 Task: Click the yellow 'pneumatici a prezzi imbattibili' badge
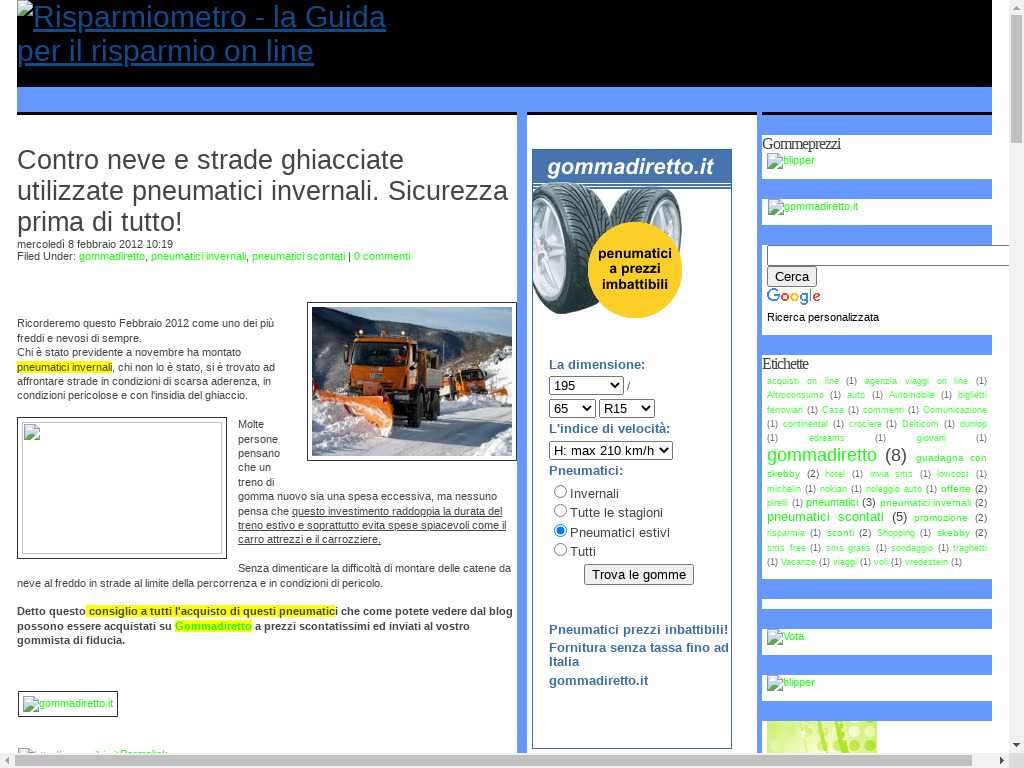pyautogui.click(x=634, y=269)
